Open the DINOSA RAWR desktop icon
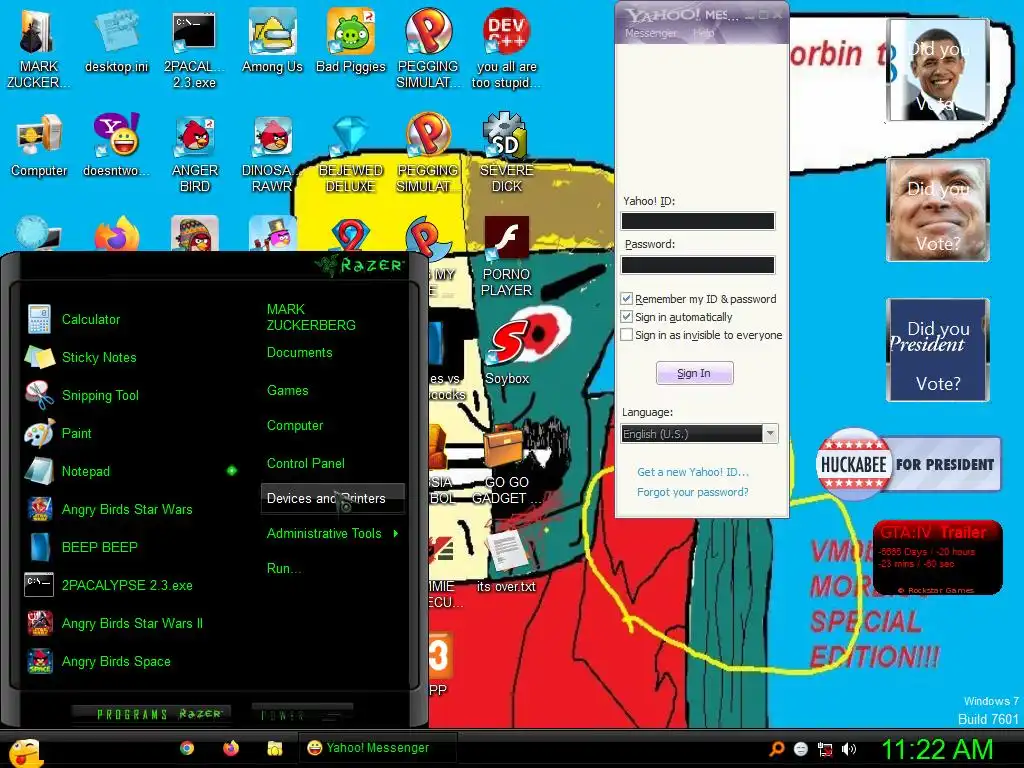Screen dimensions: 1024x768 [272, 153]
